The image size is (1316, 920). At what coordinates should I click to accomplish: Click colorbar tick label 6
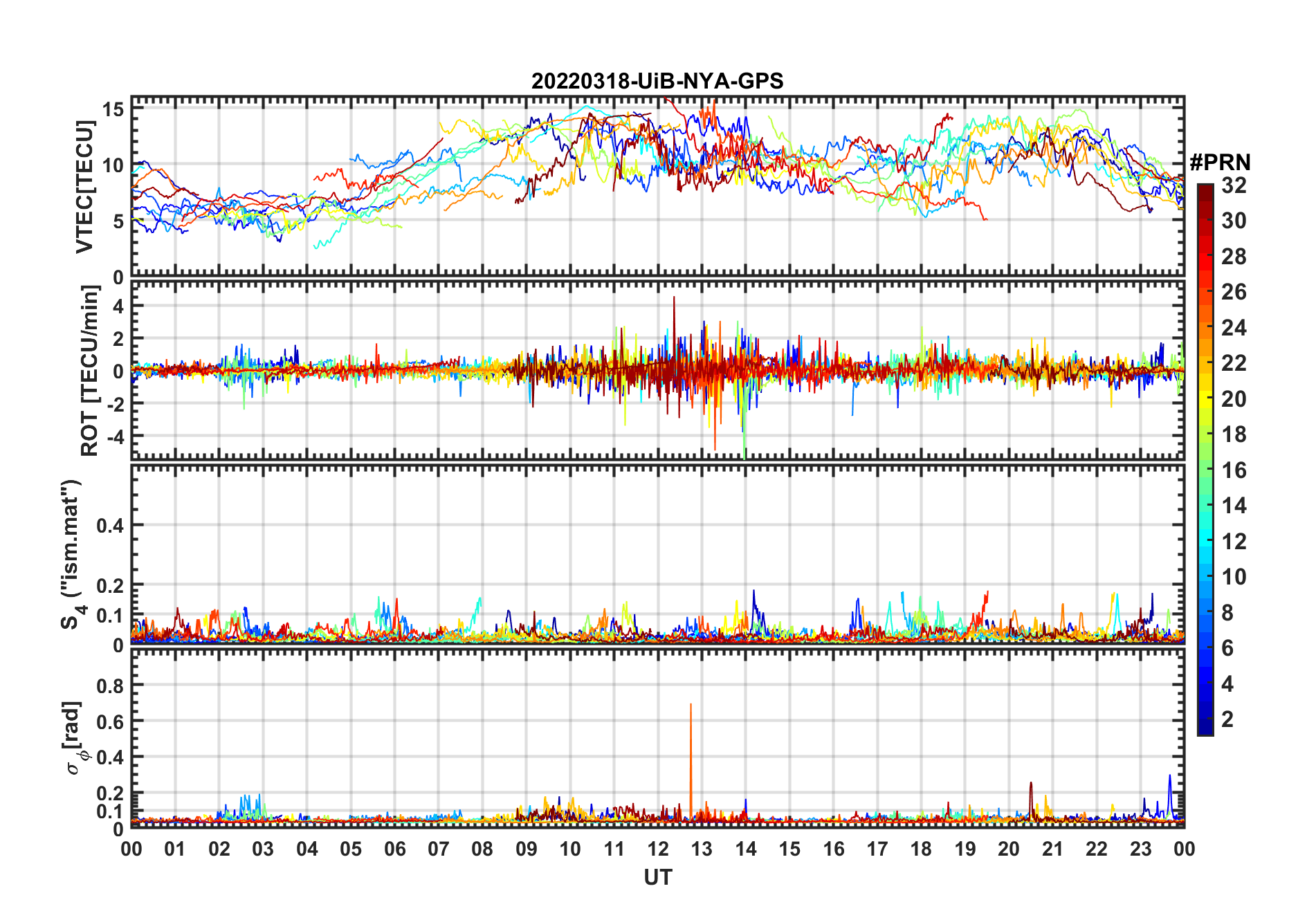click(1227, 648)
